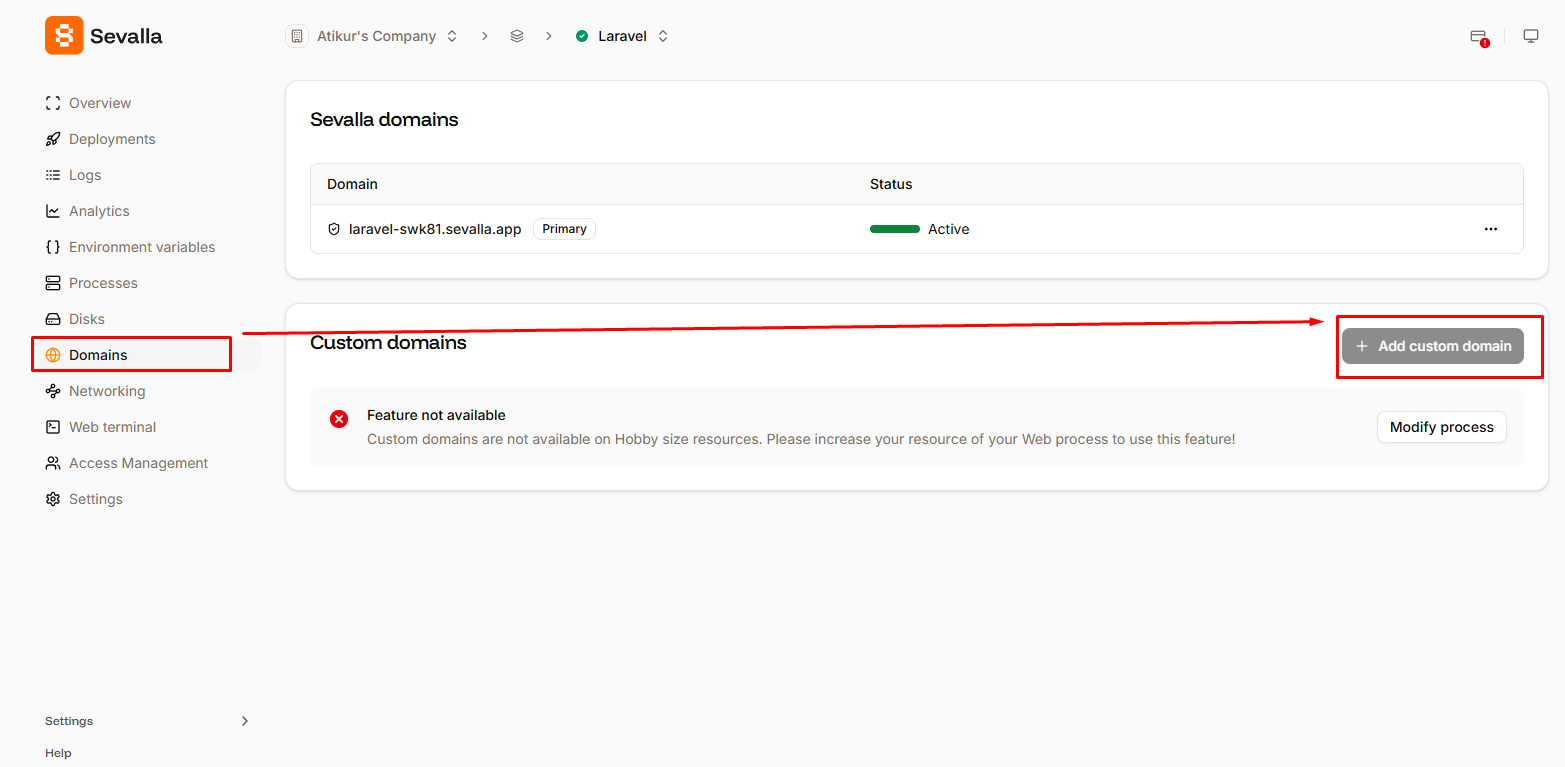This screenshot has height=767, width=1565.
Task: Open options menu for laravel-swk81.sevalla.app domain
Action: point(1491,228)
